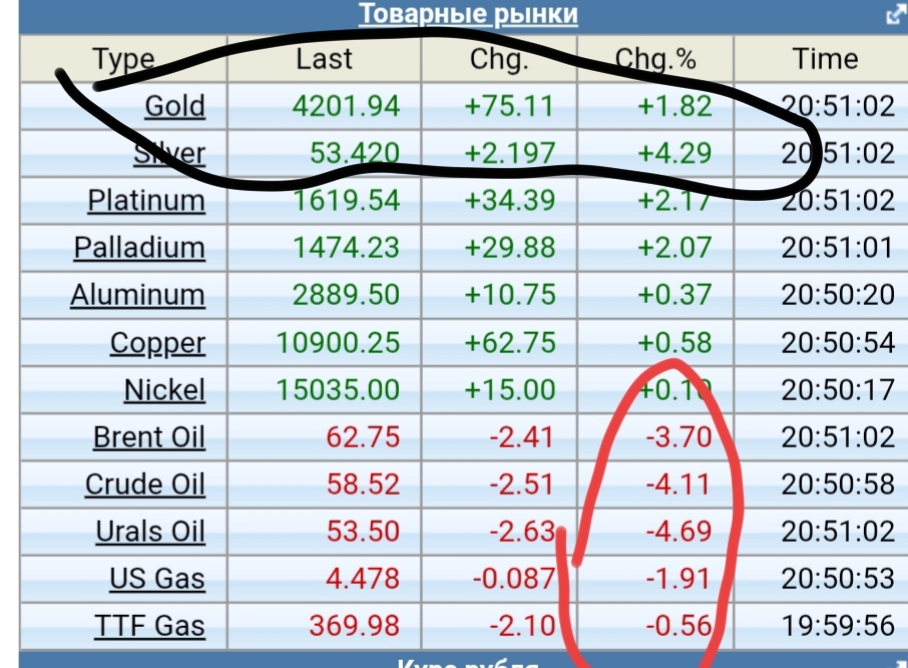The width and height of the screenshot is (908, 668).
Task: Open the Nickel quote link
Action: click(164, 390)
